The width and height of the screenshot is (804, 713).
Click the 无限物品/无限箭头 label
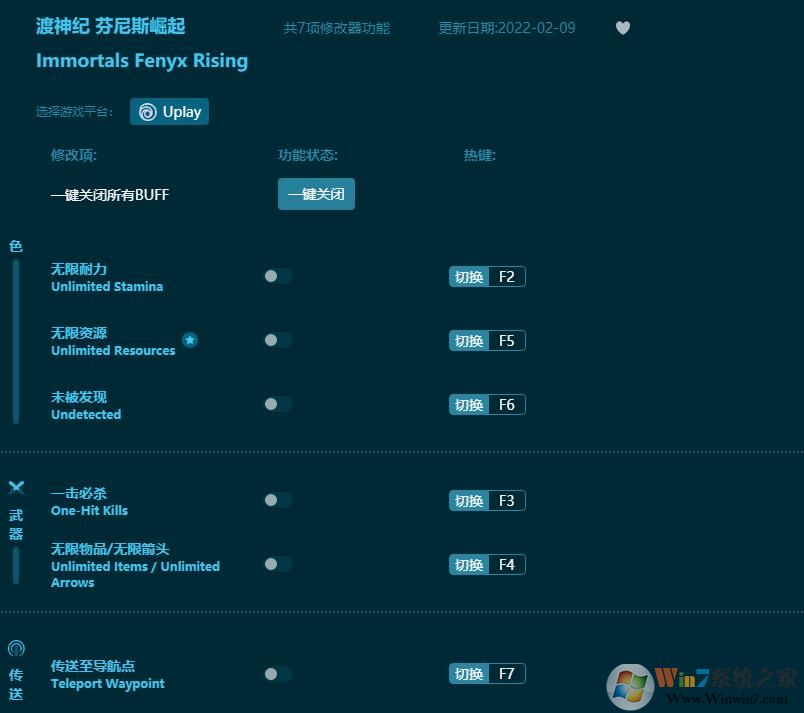(110, 549)
